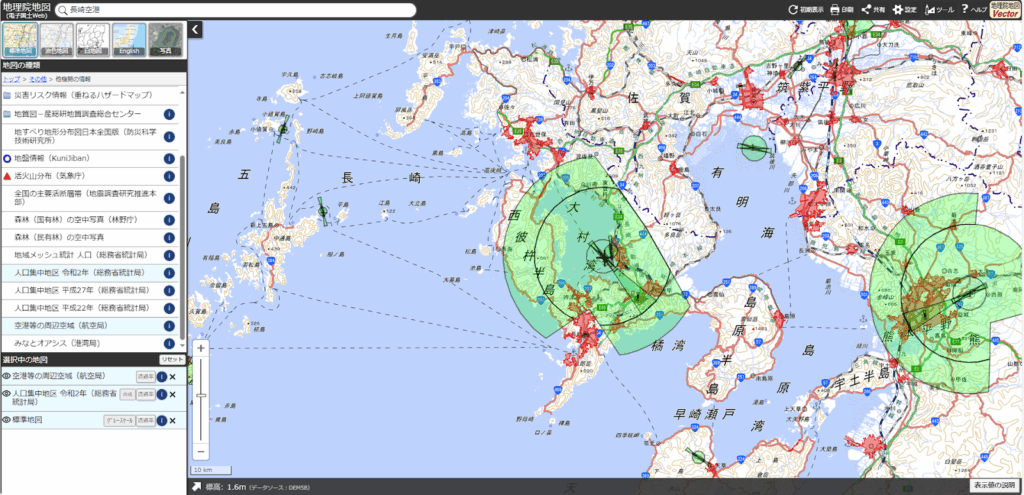
Task: Click the 地理院地図 logo
Action: tap(26, 9)
